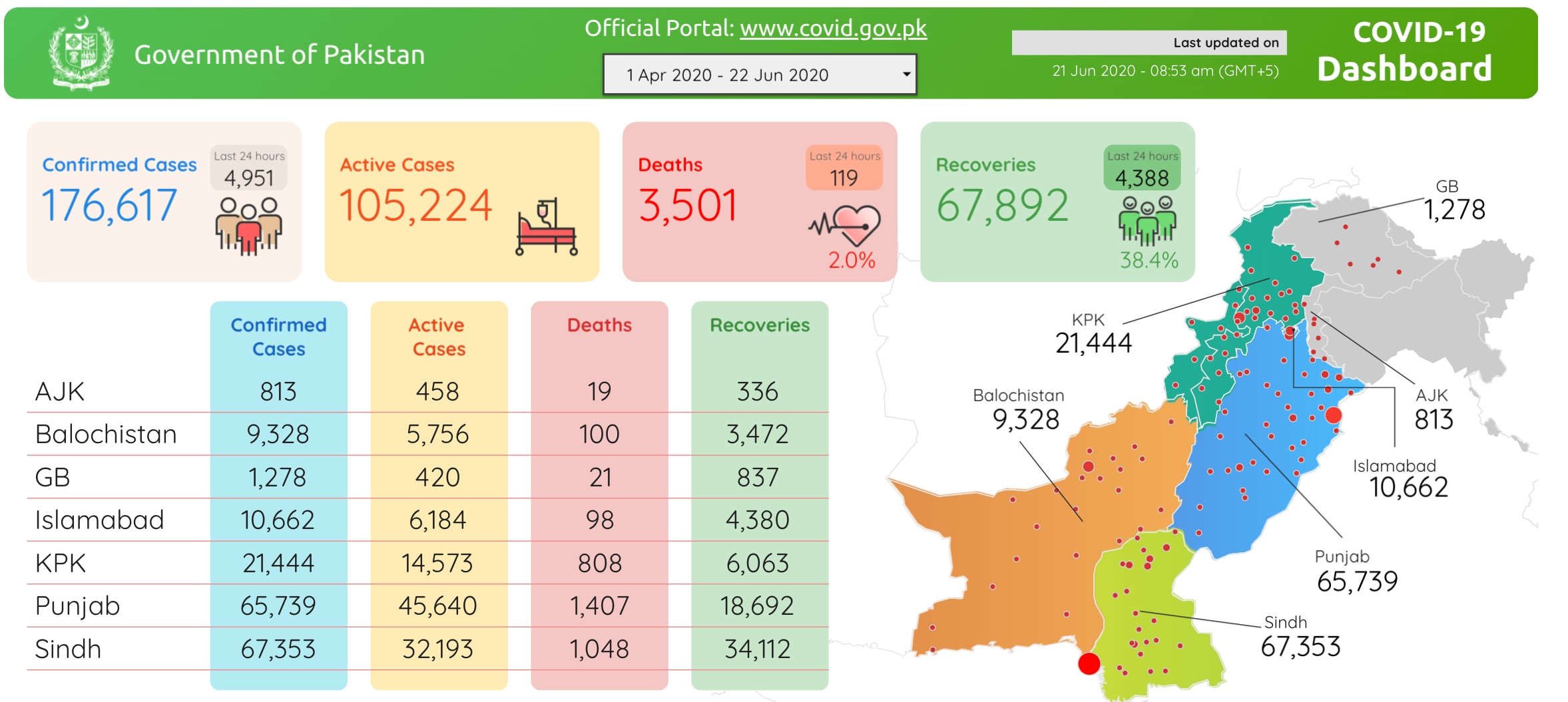Click the Last 24 hours deaths badge
This screenshot has height=702, width=1568.
click(x=844, y=168)
